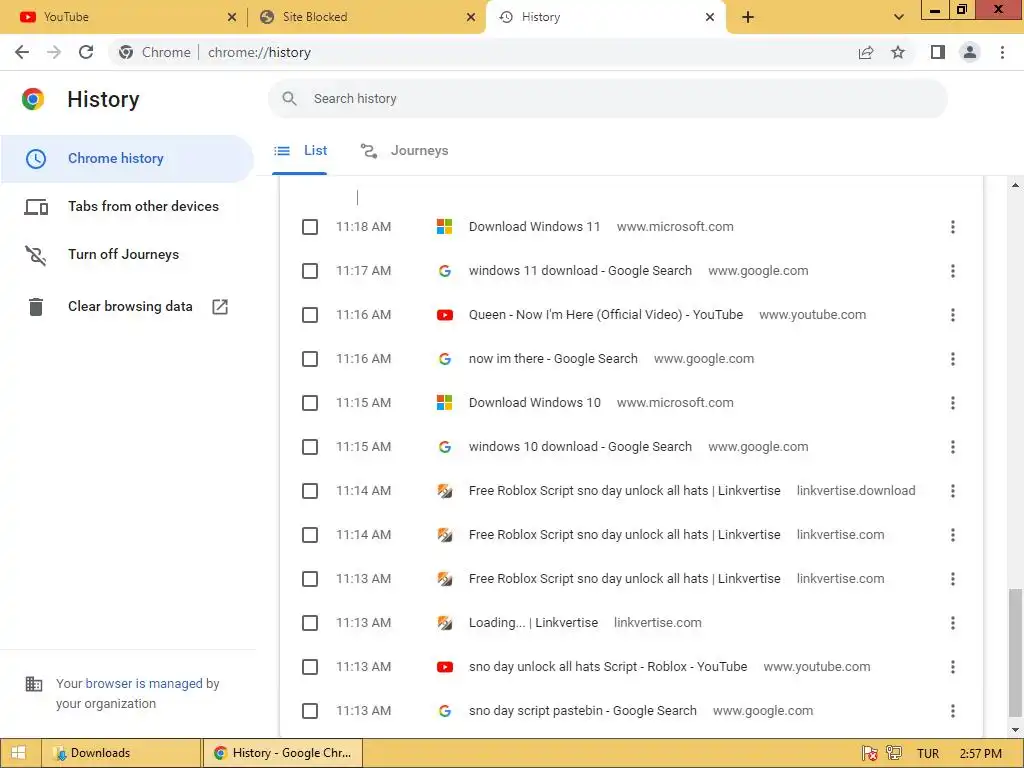1024x768 pixels.
Task: Open the side panel icon
Action: click(x=938, y=52)
